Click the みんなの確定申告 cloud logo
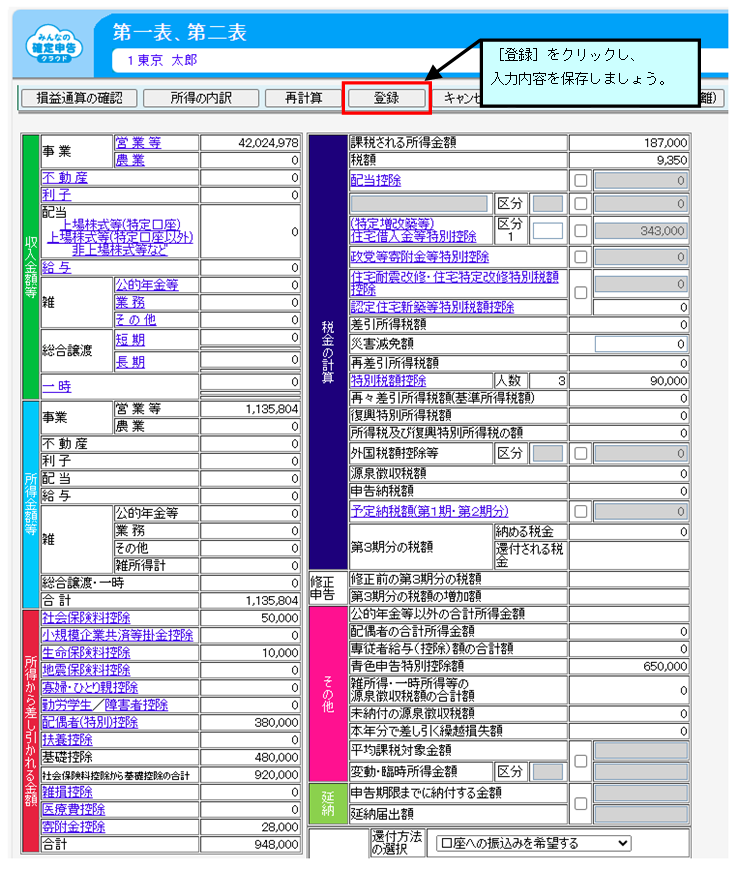The height and width of the screenshot is (871, 739). pyautogui.click(x=54, y=44)
